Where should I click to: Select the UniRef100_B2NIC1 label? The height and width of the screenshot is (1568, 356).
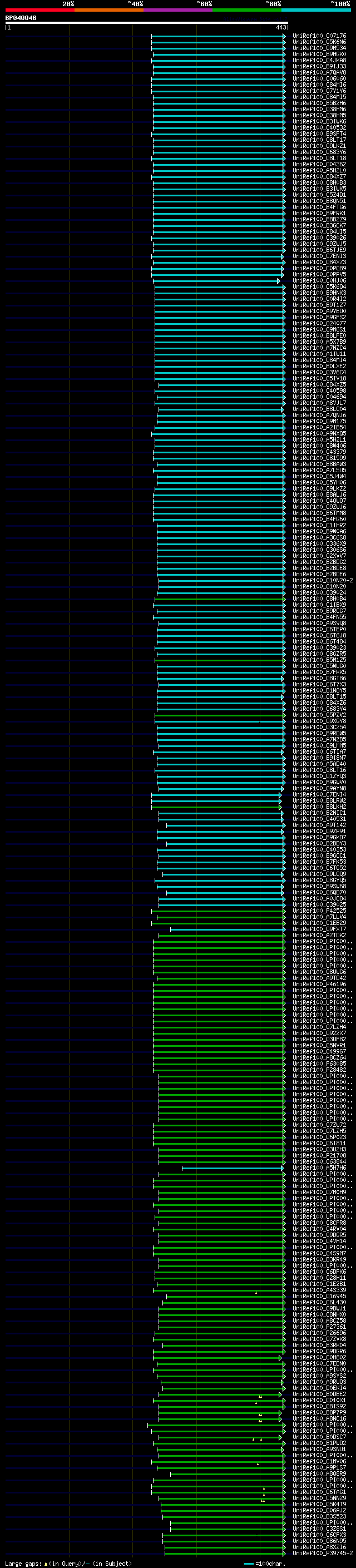pyautogui.click(x=319, y=813)
